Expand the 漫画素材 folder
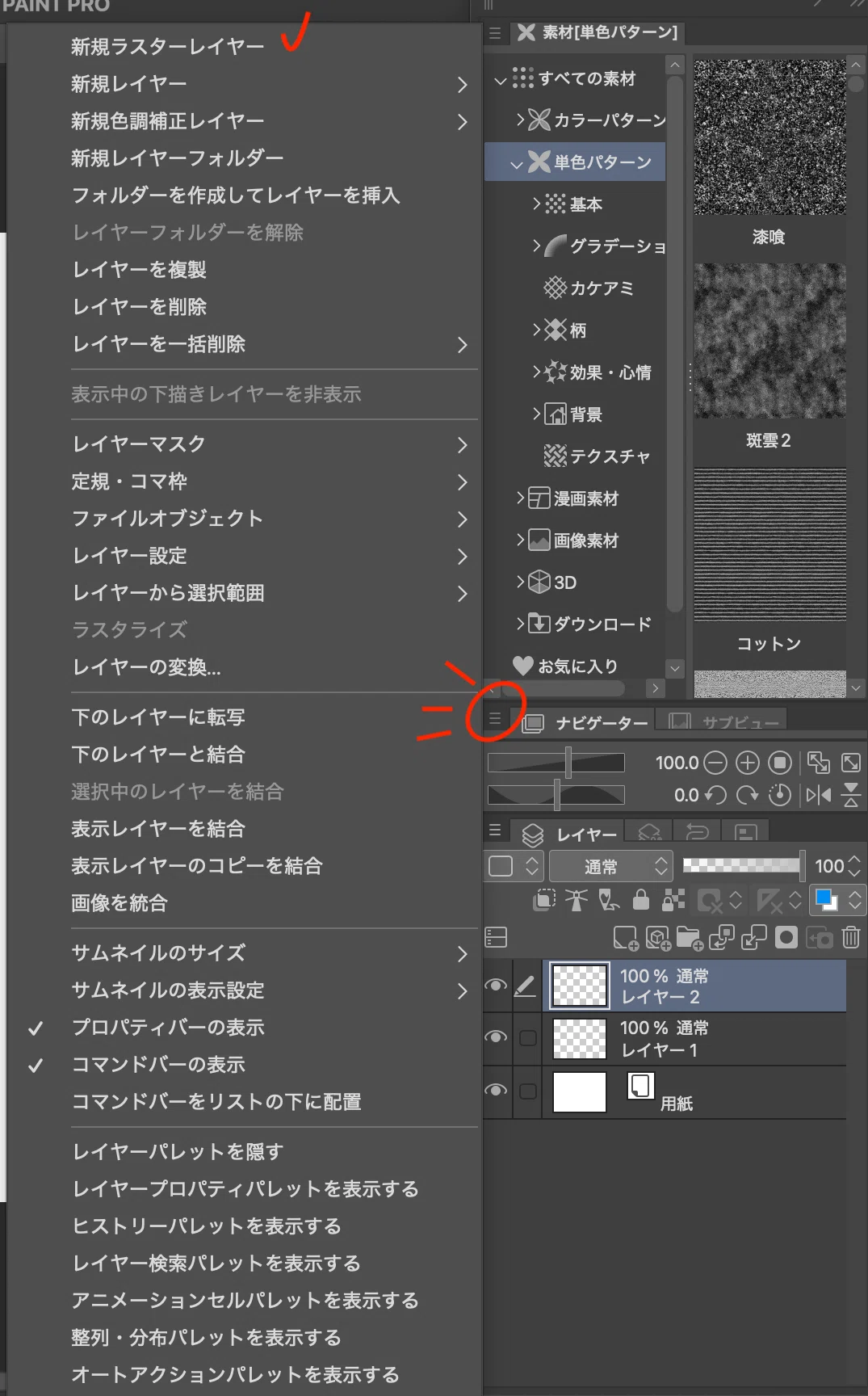This screenshot has height=1396, width=868. [x=521, y=498]
